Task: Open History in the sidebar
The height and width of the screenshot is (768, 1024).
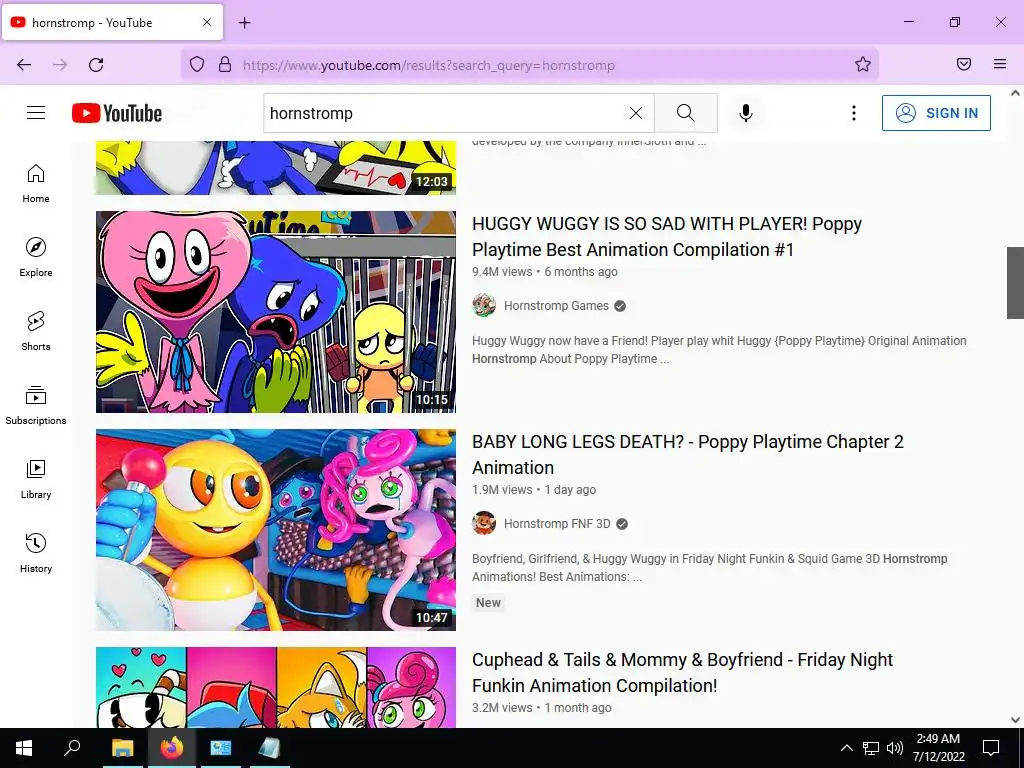Action: [36, 553]
